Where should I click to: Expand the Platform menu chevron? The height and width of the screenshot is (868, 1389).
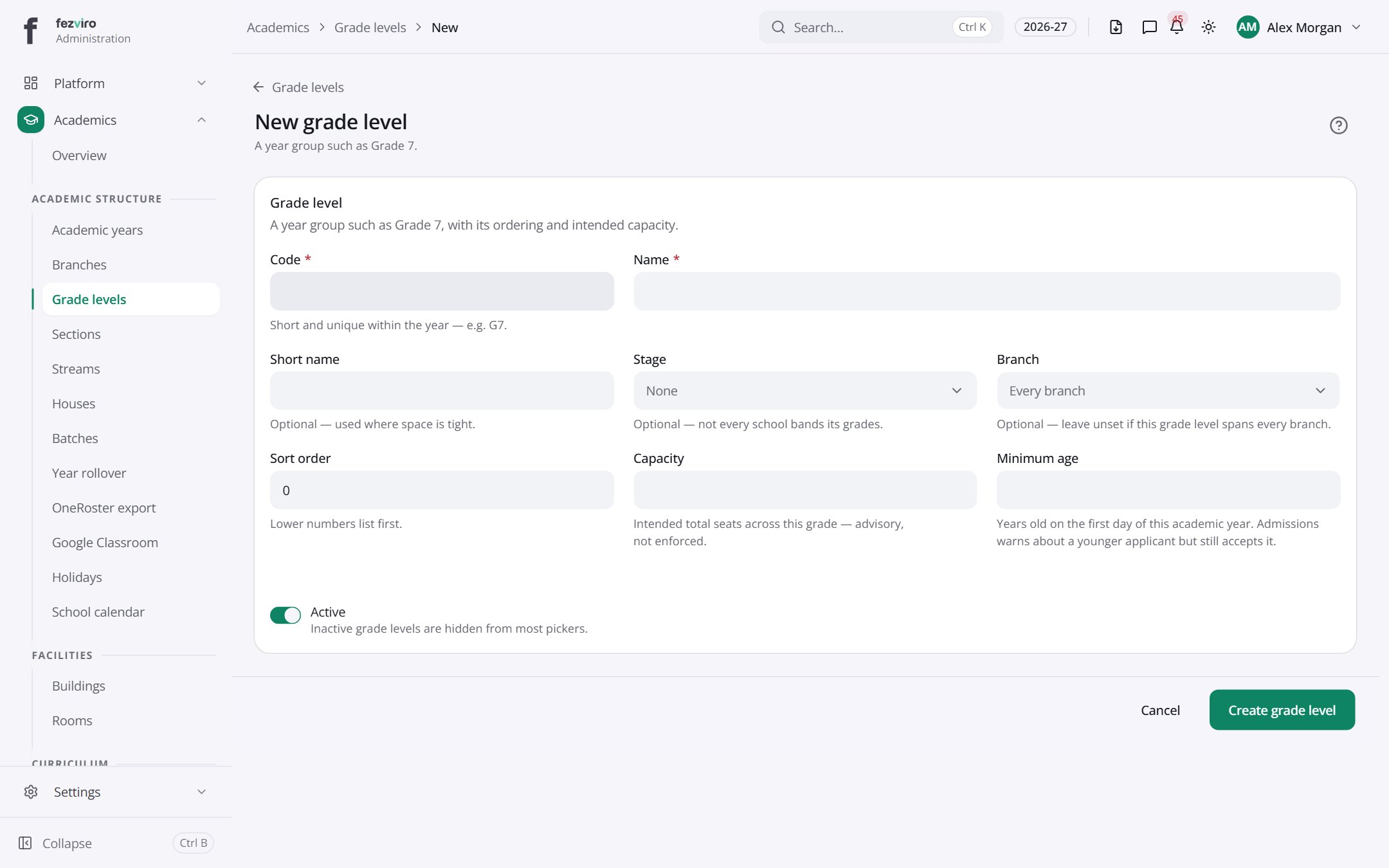point(201,83)
